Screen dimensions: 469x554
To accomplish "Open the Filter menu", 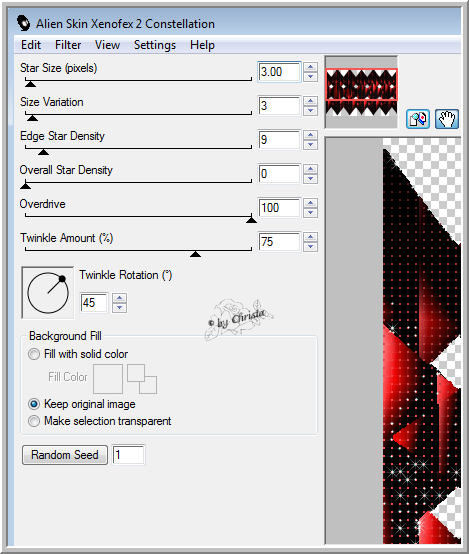I will [68, 45].
